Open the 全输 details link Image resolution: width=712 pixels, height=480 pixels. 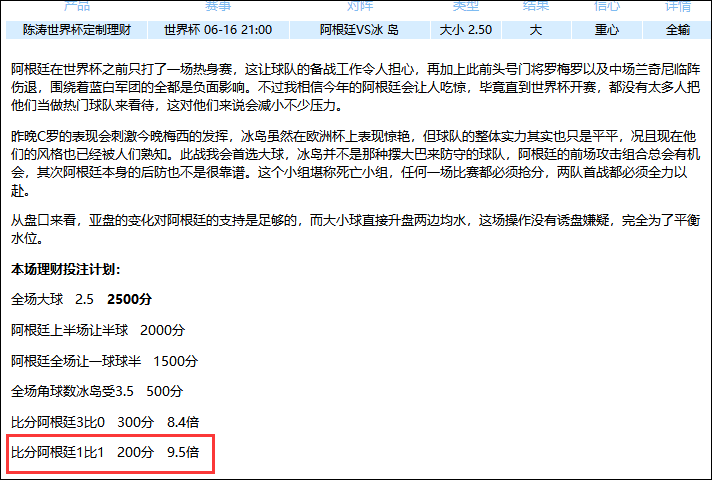(x=677, y=30)
